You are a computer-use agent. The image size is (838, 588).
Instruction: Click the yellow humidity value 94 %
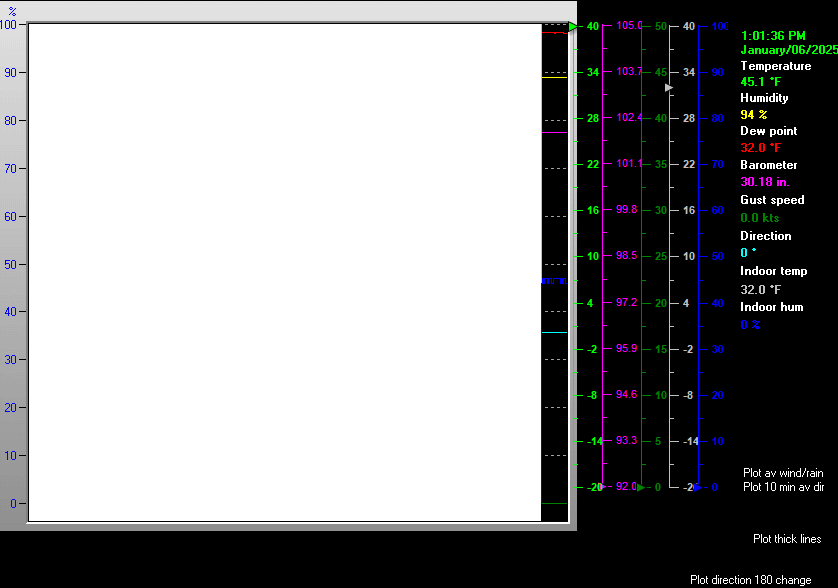[754, 114]
